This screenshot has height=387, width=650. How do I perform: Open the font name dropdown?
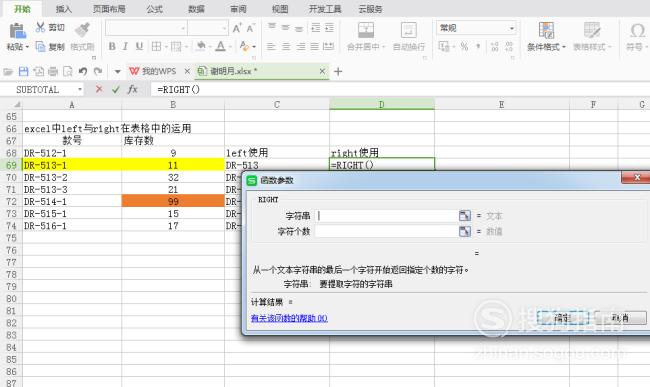(x=183, y=29)
